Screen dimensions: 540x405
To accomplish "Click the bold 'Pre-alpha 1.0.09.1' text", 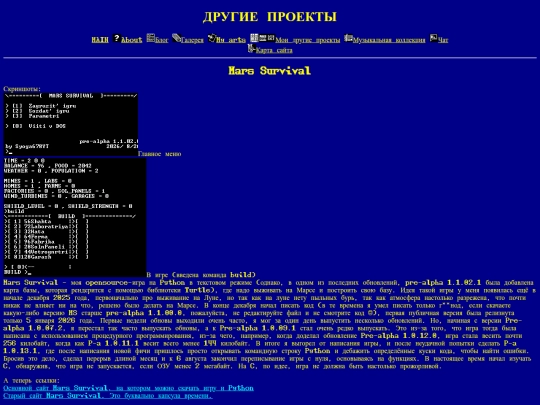I will [x=258, y=328].
